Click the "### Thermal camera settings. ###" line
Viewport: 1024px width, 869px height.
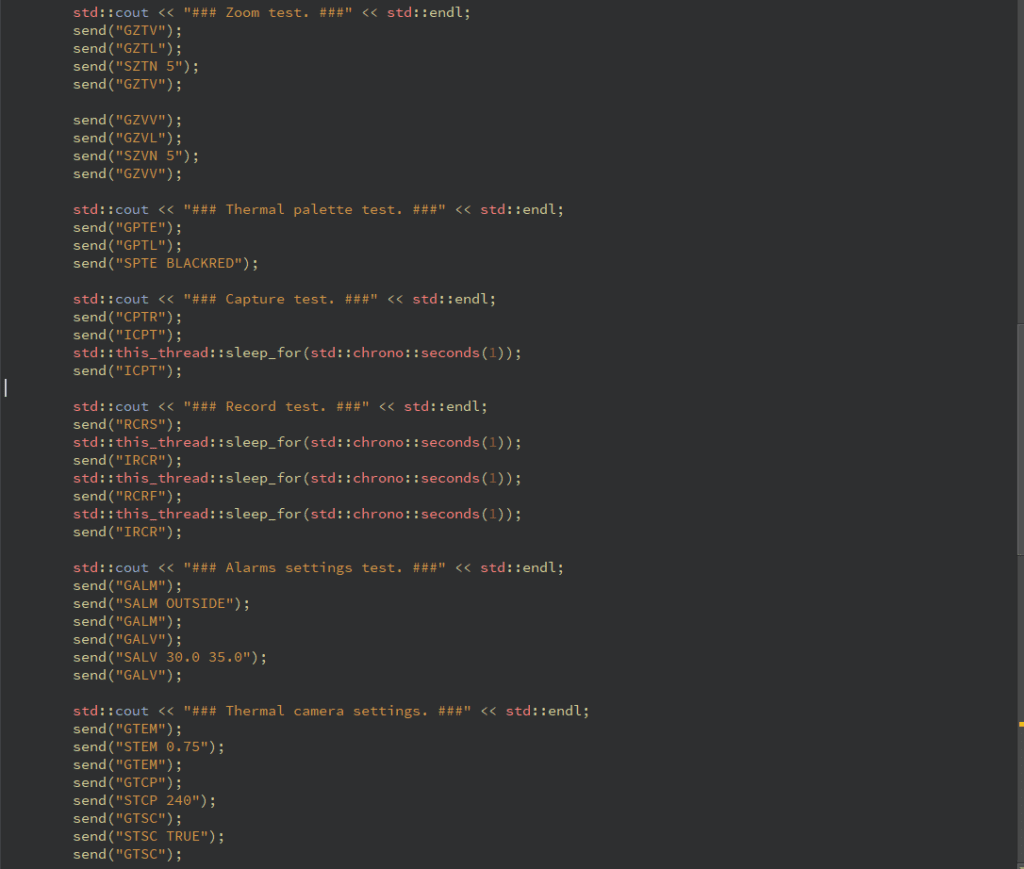click(x=331, y=711)
